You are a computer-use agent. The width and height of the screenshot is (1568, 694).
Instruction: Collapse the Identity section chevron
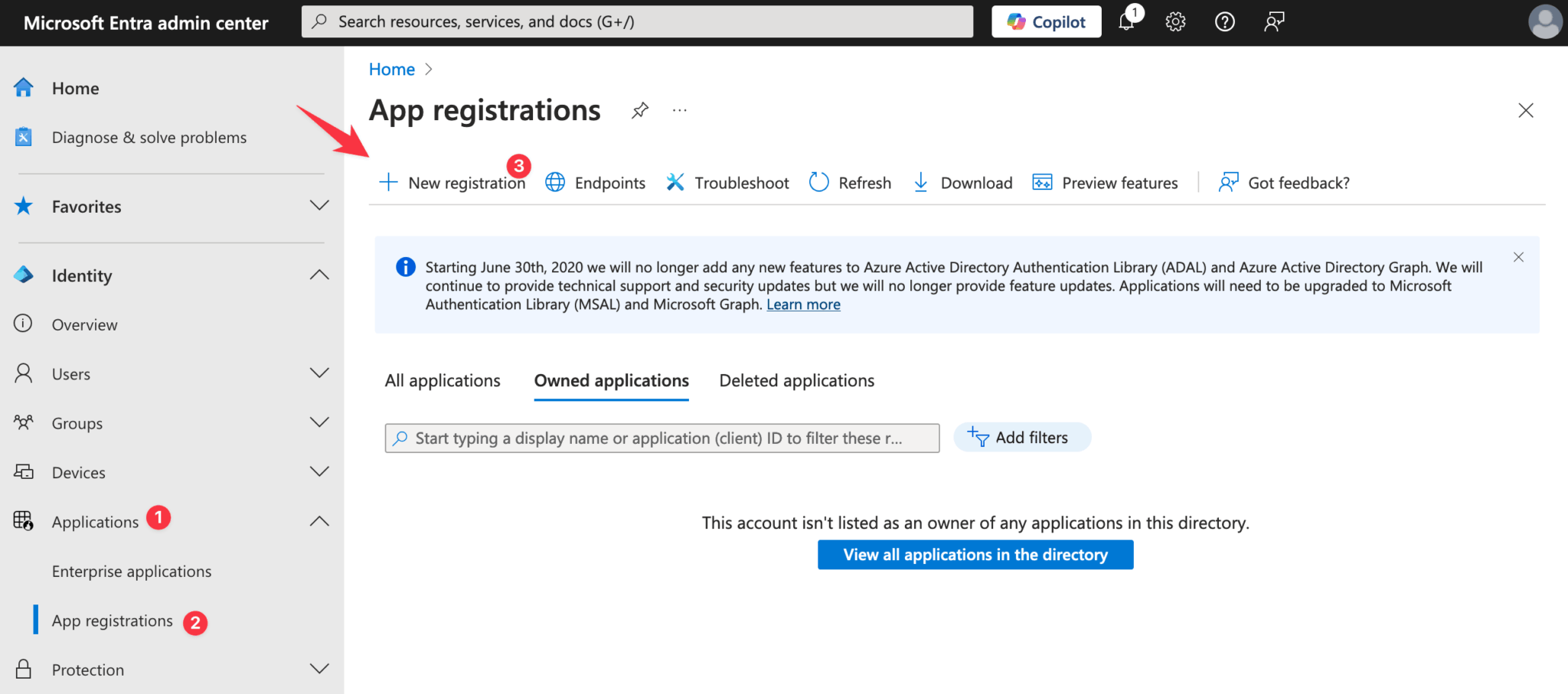[319, 275]
